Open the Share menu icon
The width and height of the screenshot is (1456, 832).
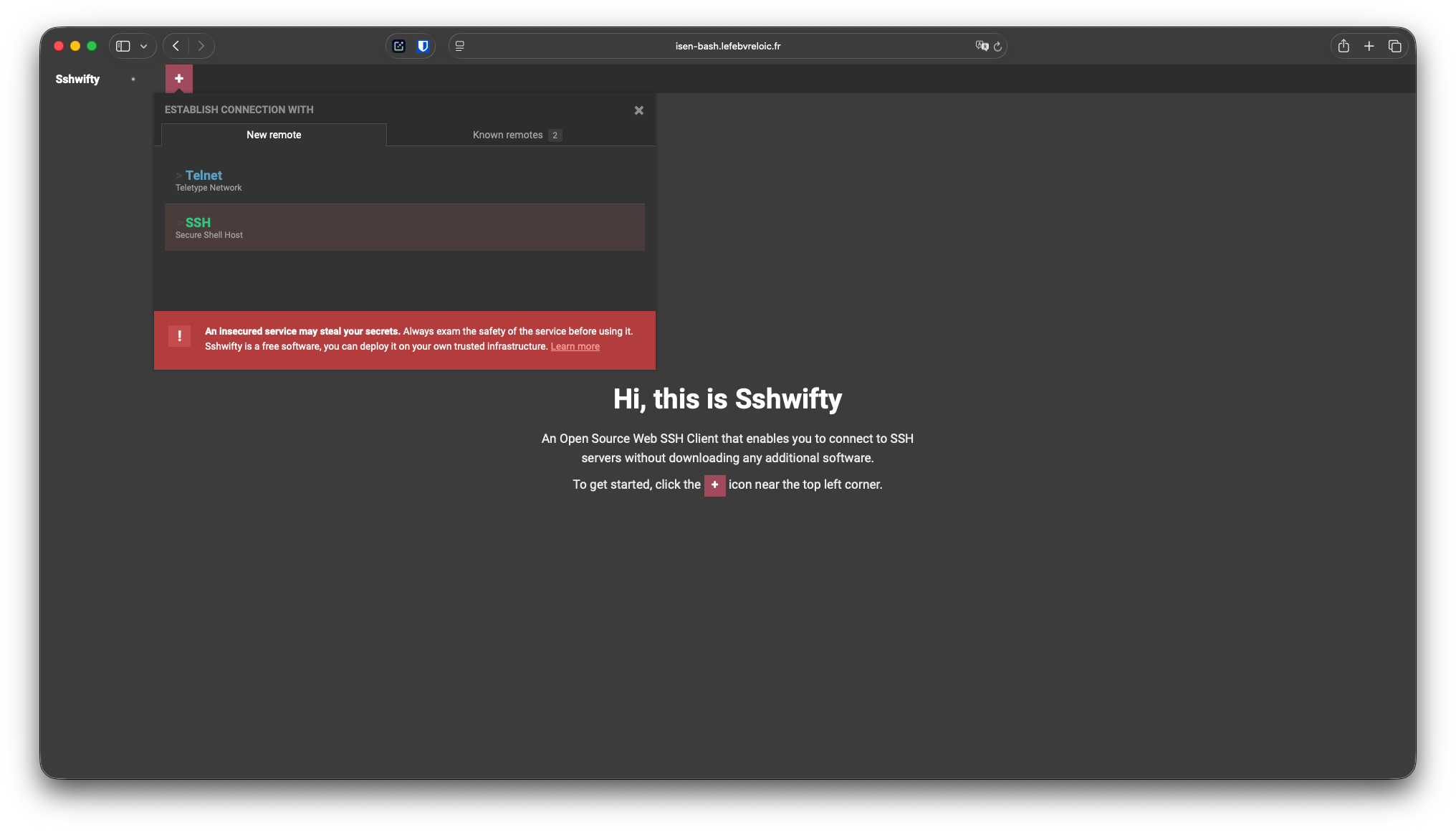point(1344,46)
